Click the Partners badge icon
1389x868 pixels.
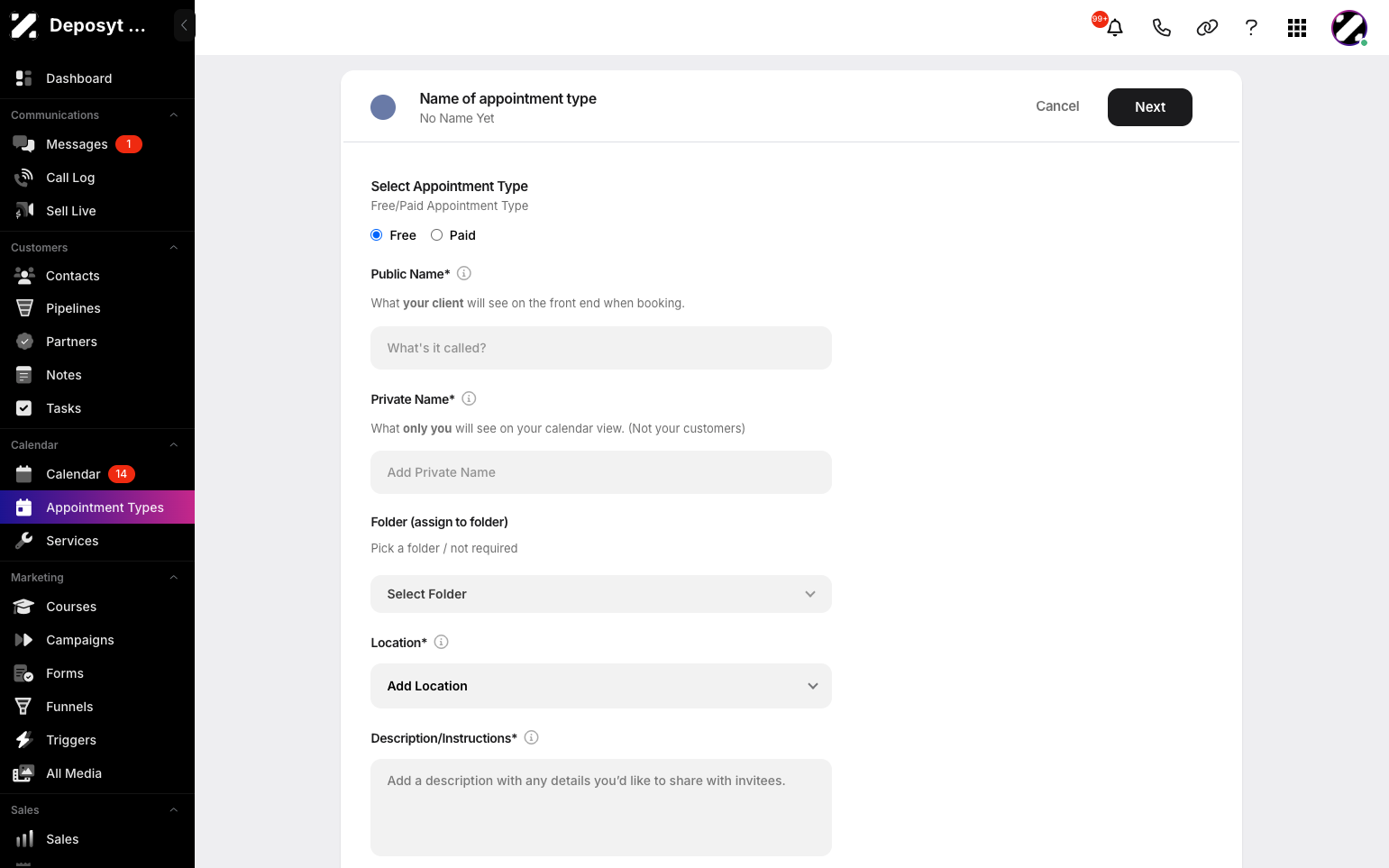[24, 342]
